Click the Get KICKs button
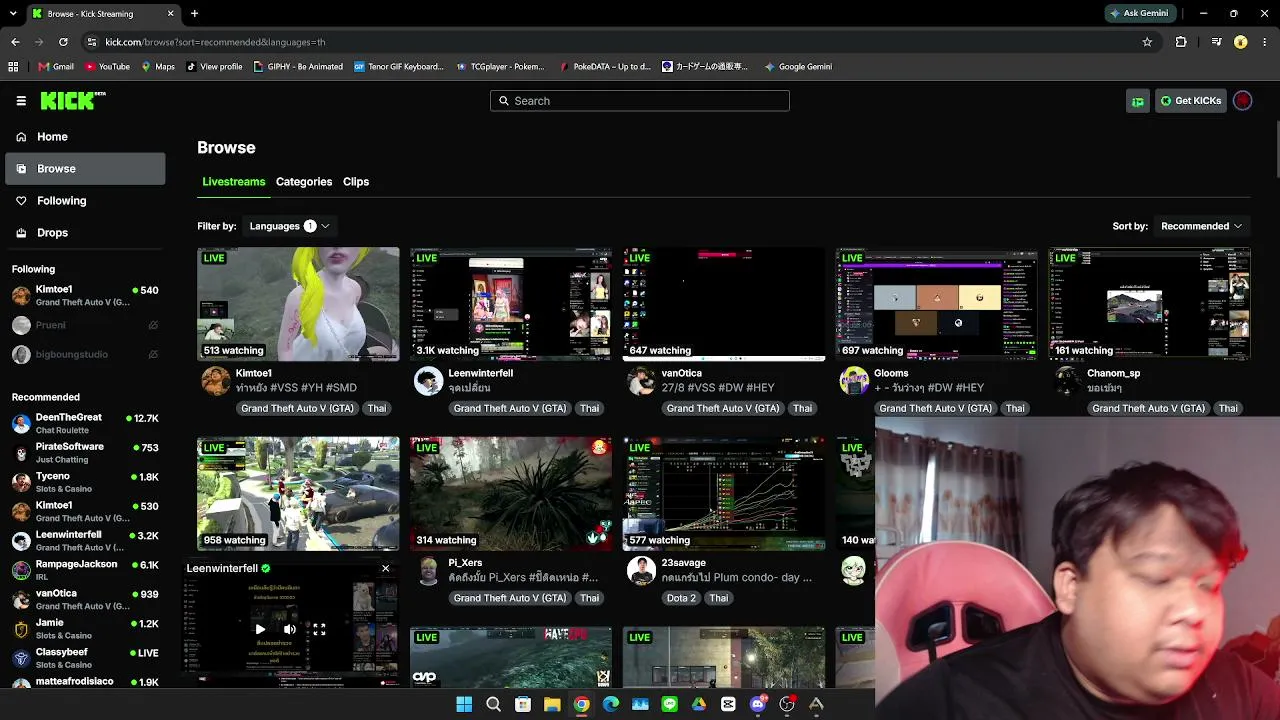This screenshot has height=720, width=1280. coord(1190,101)
